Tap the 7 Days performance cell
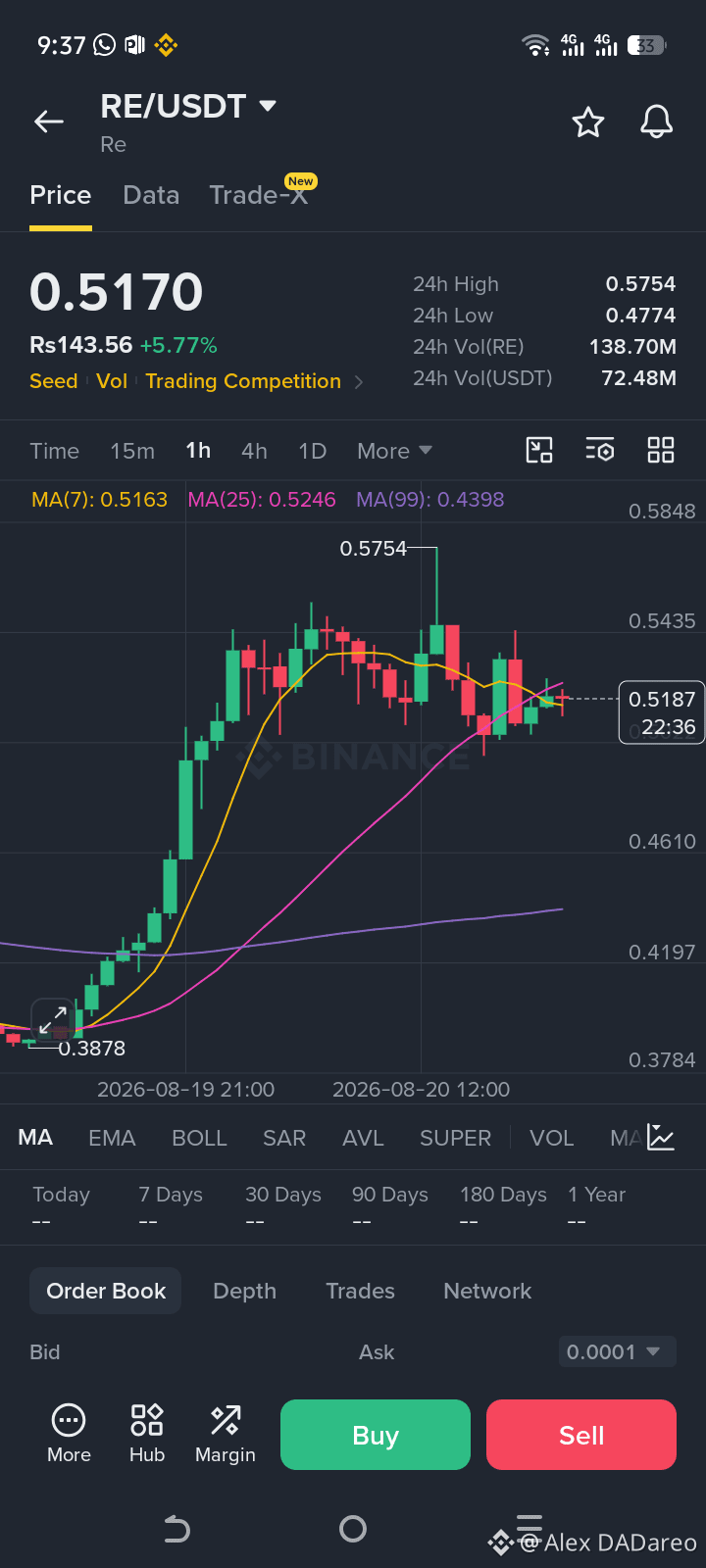The width and height of the screenshot is (706, 1568). pos(171,1207)
